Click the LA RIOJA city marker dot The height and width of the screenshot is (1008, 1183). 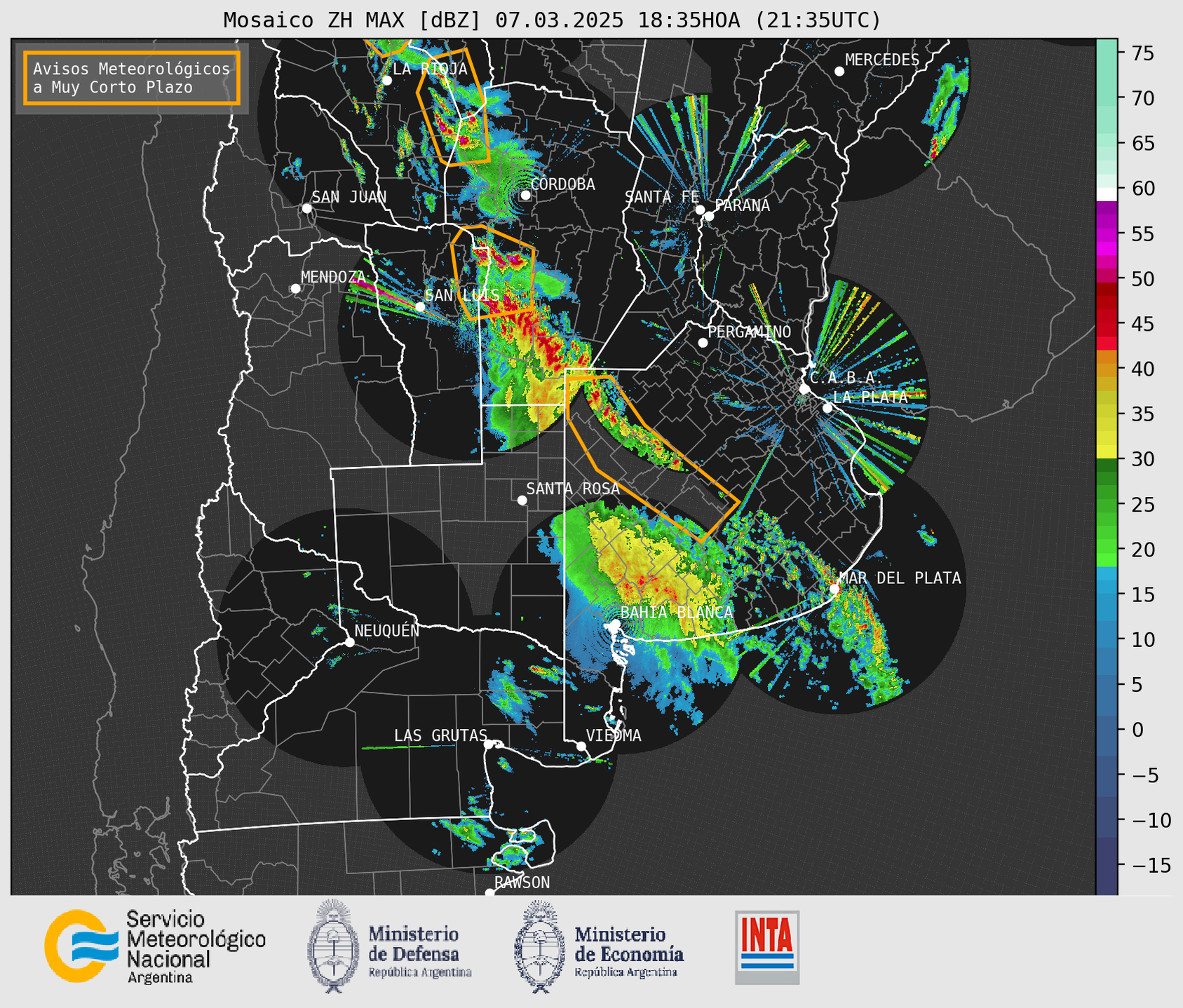click(x=386, y=81)
